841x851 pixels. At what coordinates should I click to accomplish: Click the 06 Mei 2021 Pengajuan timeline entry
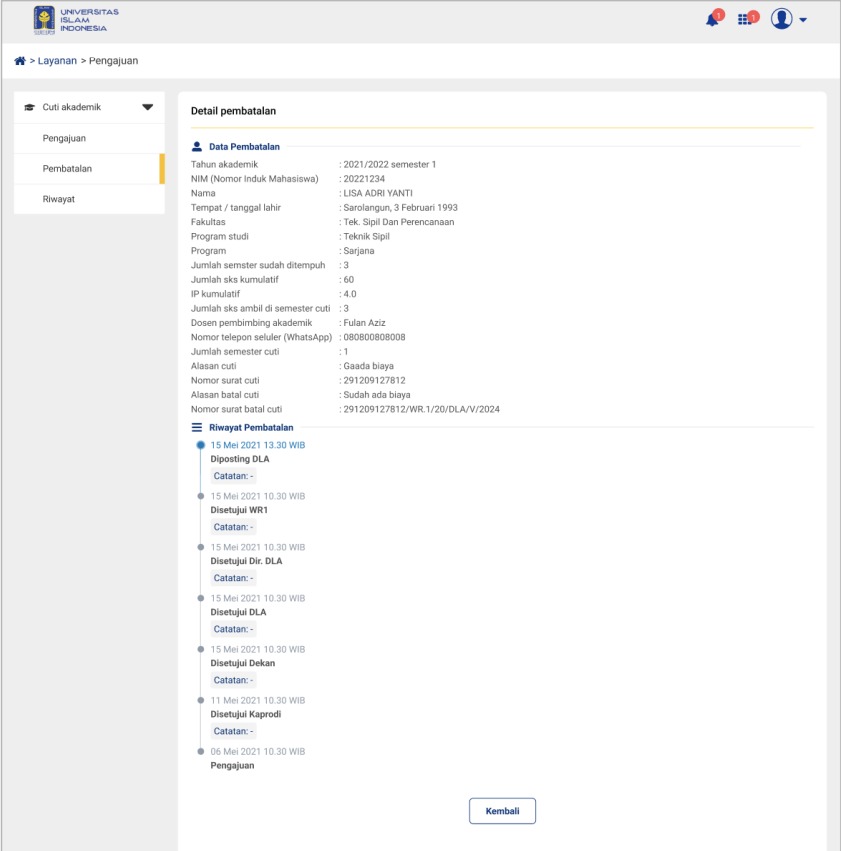pyautogui.click(x=232, y=766)
